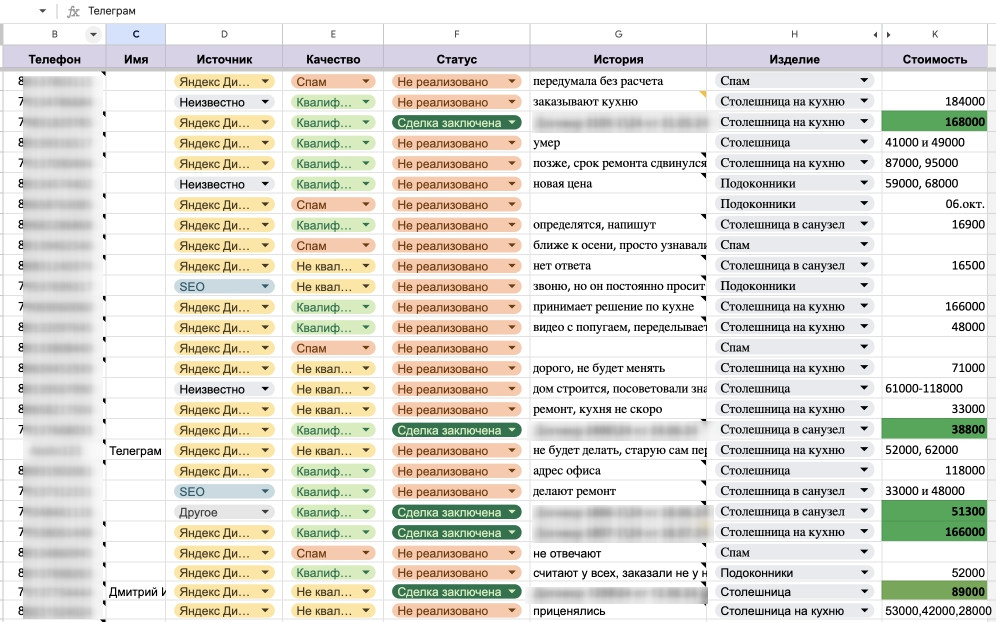Open column B header dropdown arrow
The height and width of the screenshot is (622, 996).
click(93, 34)
